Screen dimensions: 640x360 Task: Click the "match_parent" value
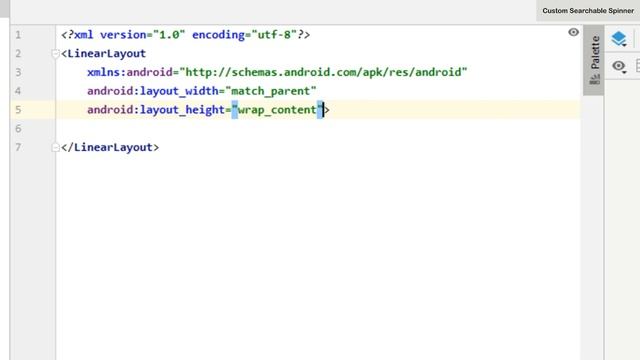coord(271,91)
